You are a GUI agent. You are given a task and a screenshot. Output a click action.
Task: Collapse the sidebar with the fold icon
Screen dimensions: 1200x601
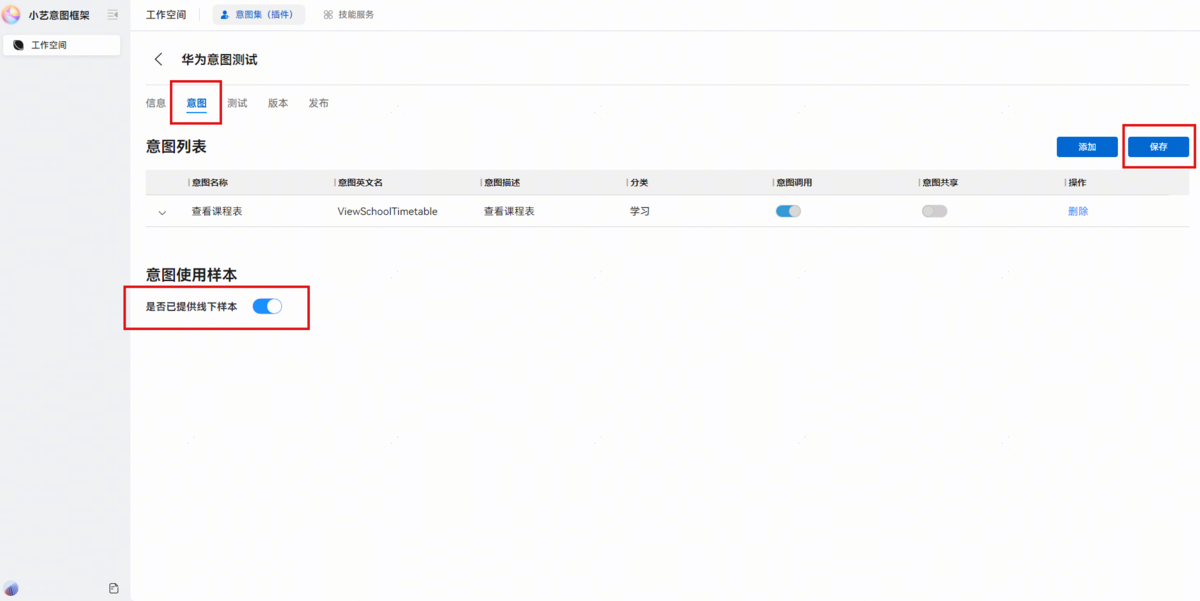[113, 15]
